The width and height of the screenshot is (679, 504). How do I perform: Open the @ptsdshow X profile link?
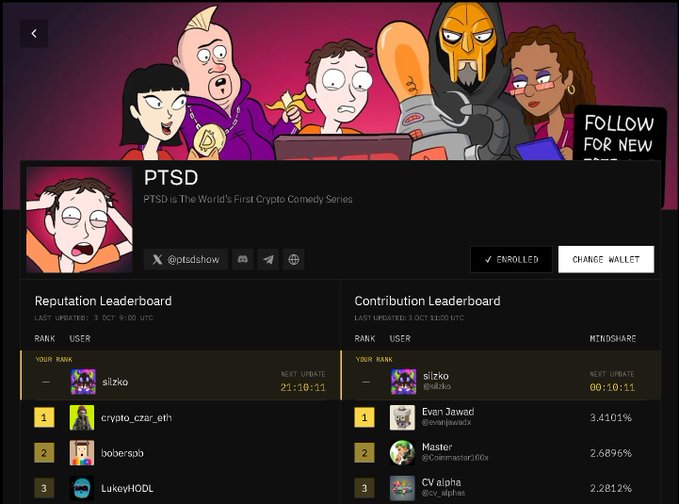tap(186, 259)
